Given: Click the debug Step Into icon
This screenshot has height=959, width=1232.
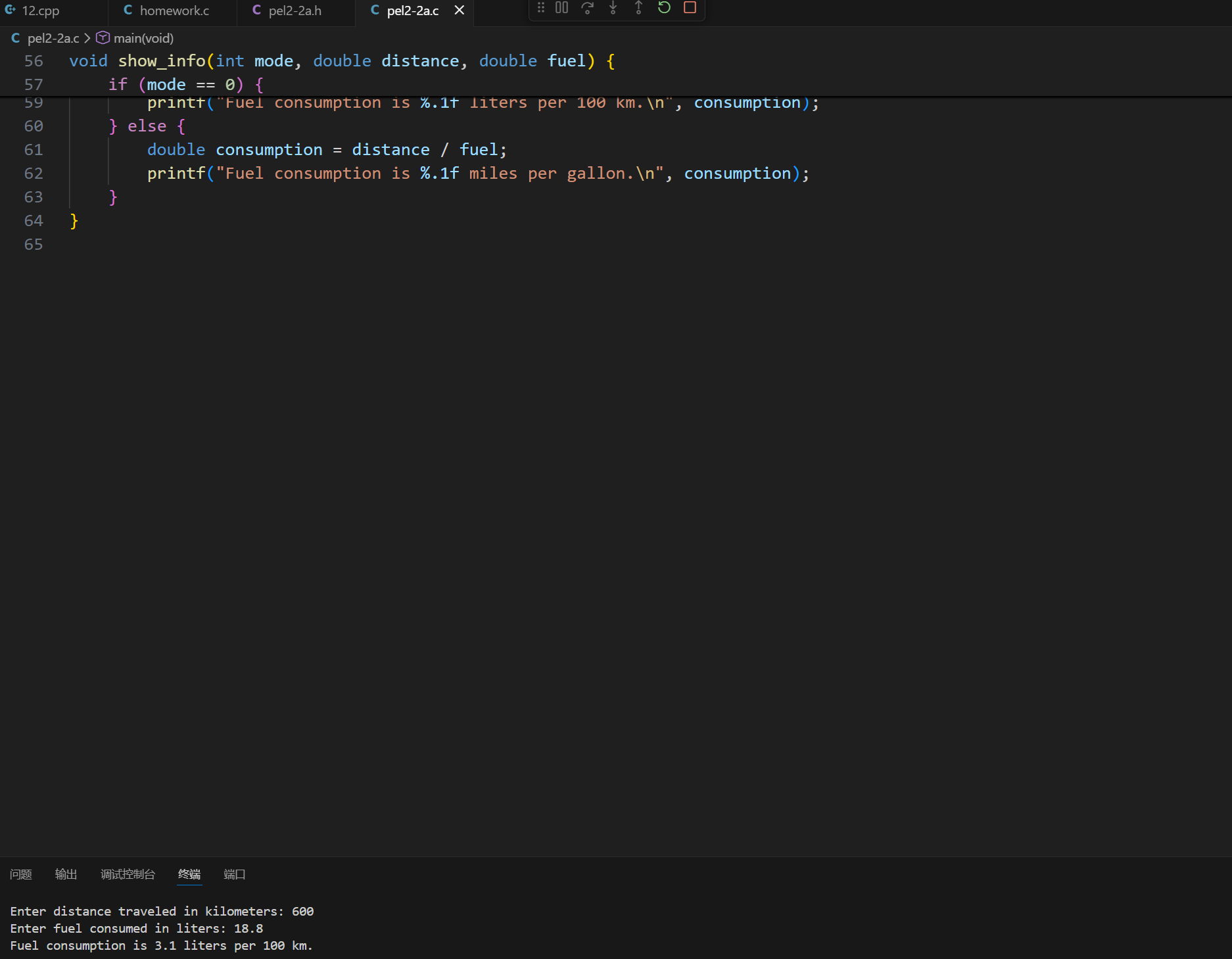Looking at the screenshot, I should 613,8.
